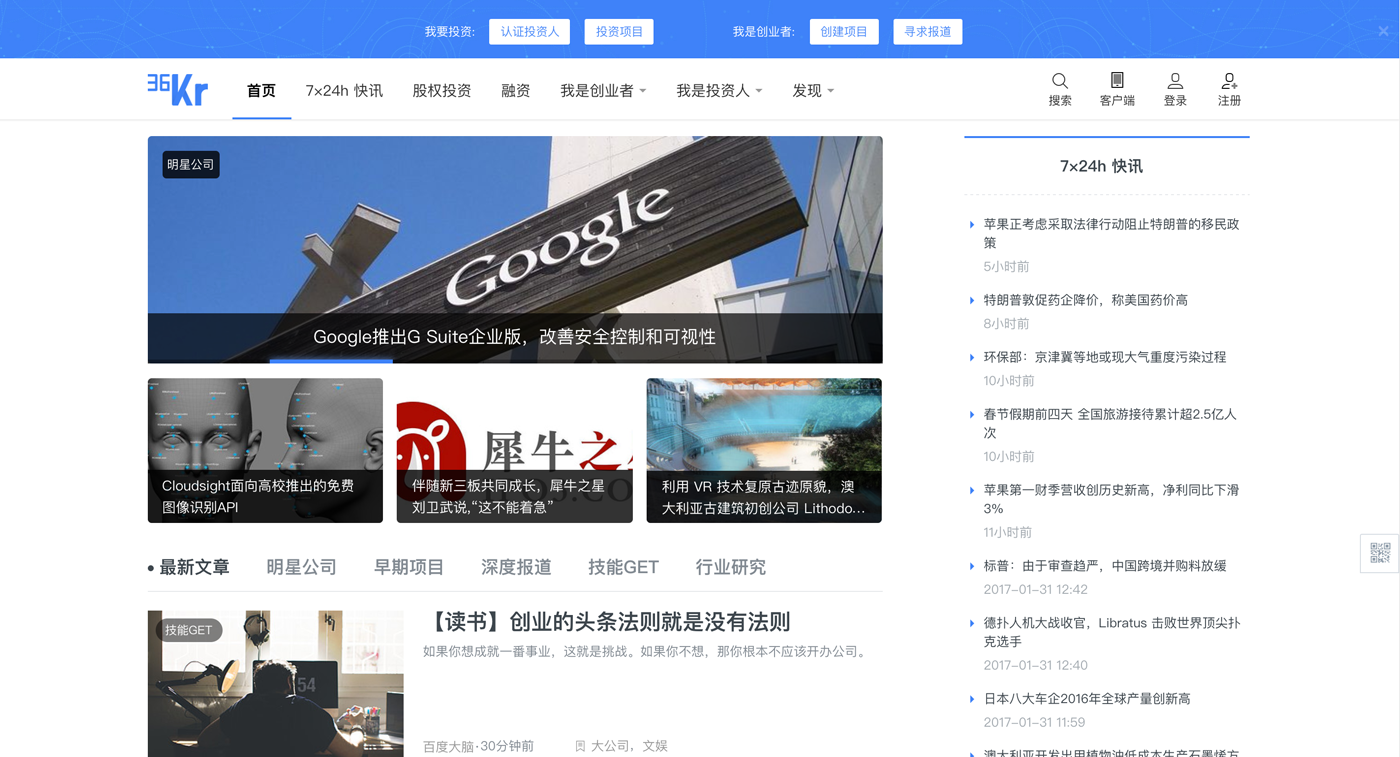
Task: Click 明星公司 tag on banner
Action: coord(191,164)
